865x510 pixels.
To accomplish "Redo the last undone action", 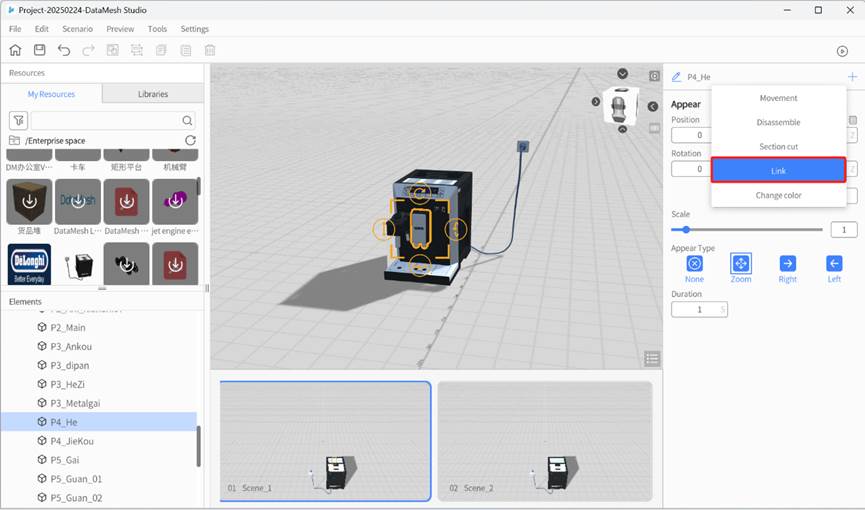I will tap(88, 50).
